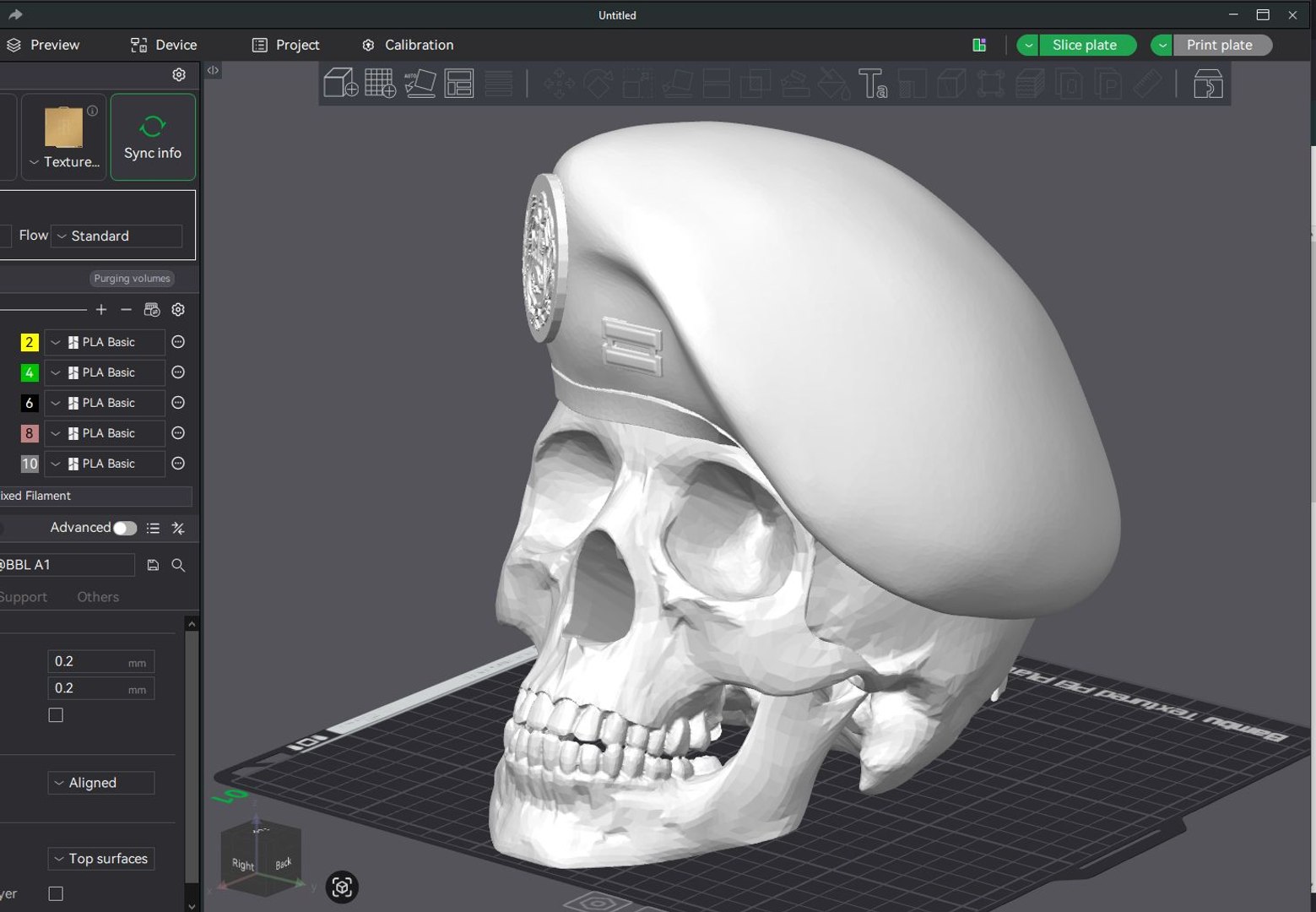
Task: Tick the checkbox below the Top surfaces dropdown
Action: coord(56,893)
